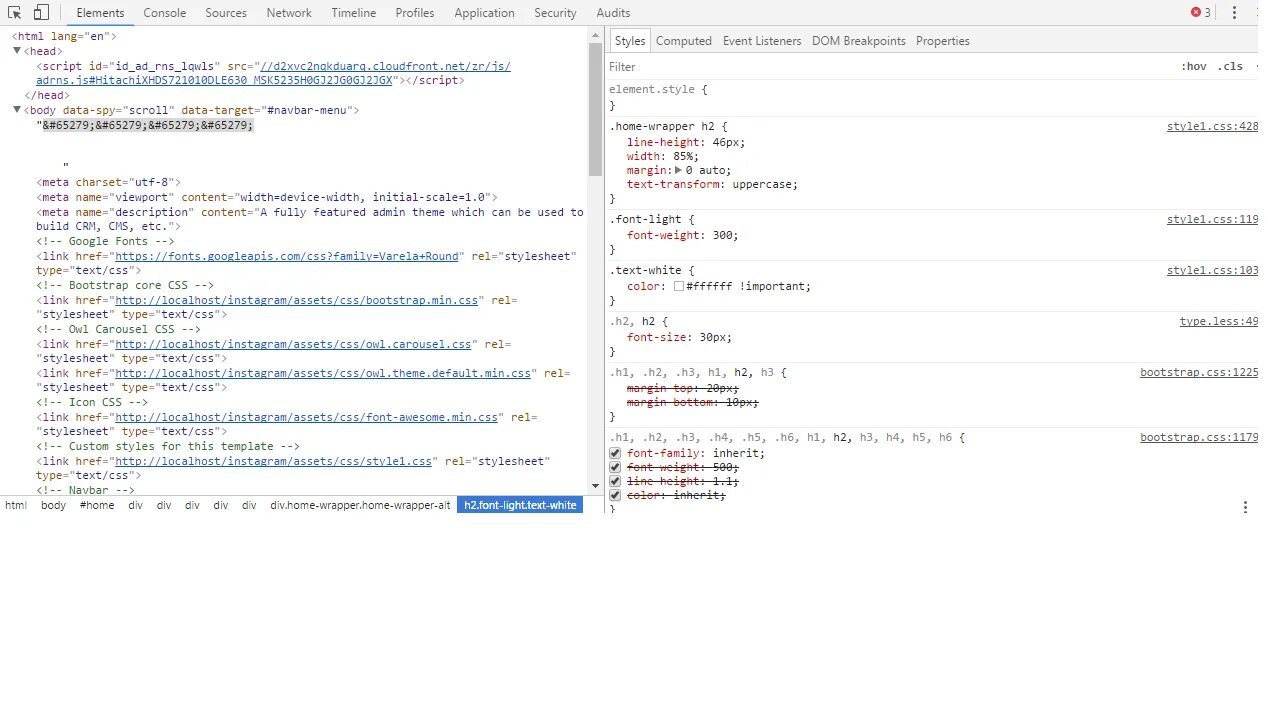Select the #home breadcrumb
1268x714 pixels.
[97, 505]
